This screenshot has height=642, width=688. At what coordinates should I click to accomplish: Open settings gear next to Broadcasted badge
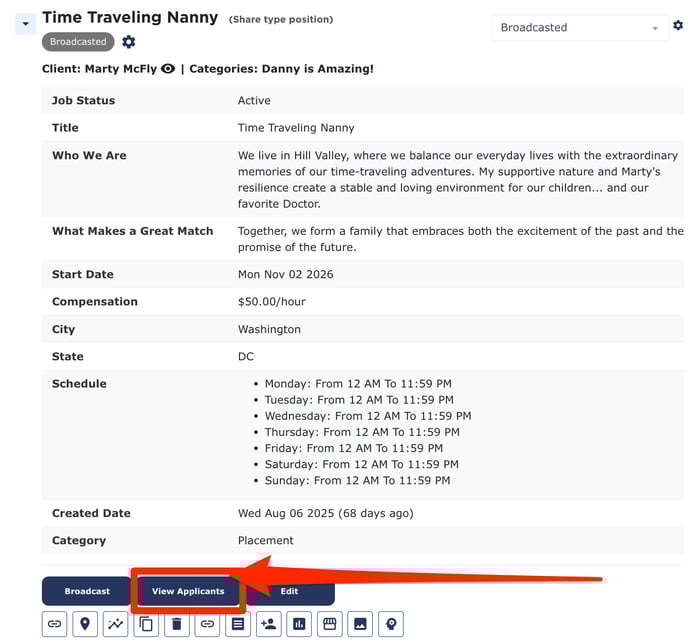129,42
